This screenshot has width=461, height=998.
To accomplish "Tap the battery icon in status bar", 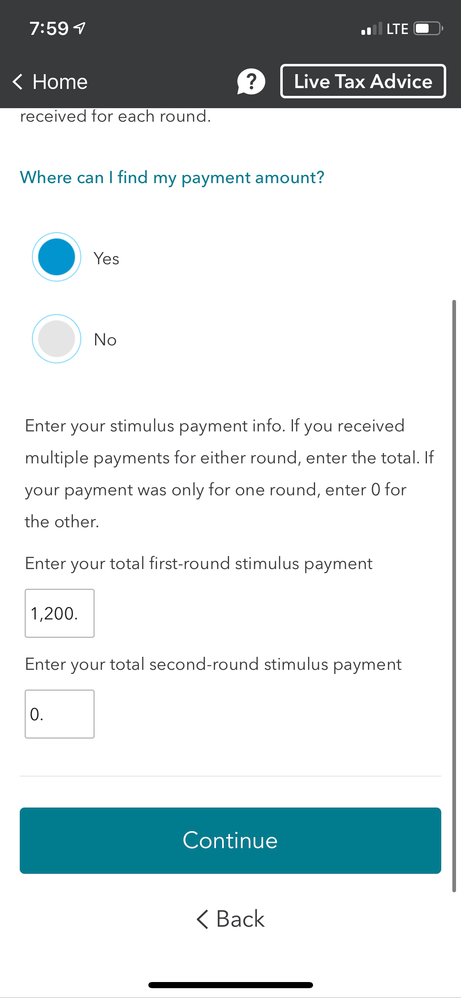I will 428,29.
